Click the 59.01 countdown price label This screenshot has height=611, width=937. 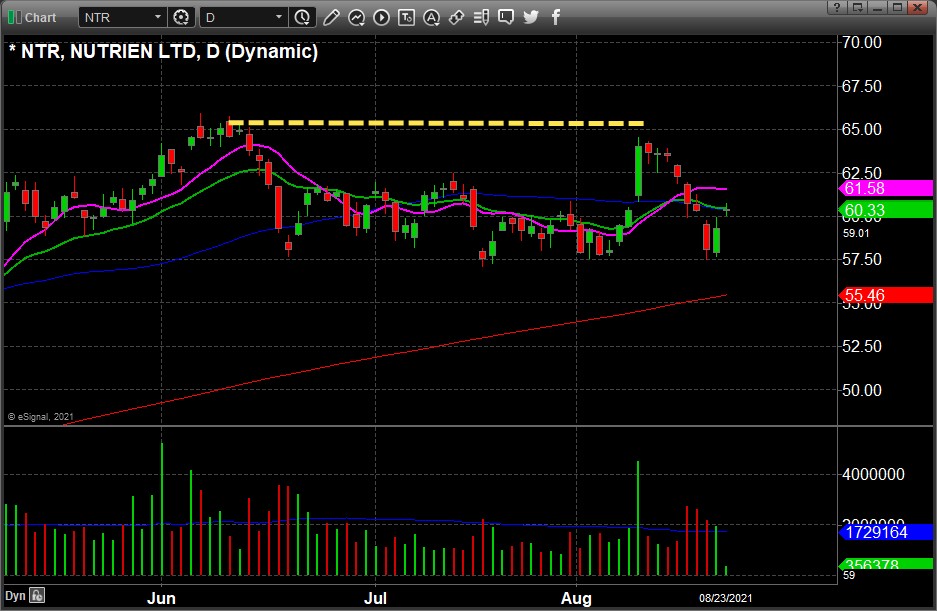tap(856, 233)
